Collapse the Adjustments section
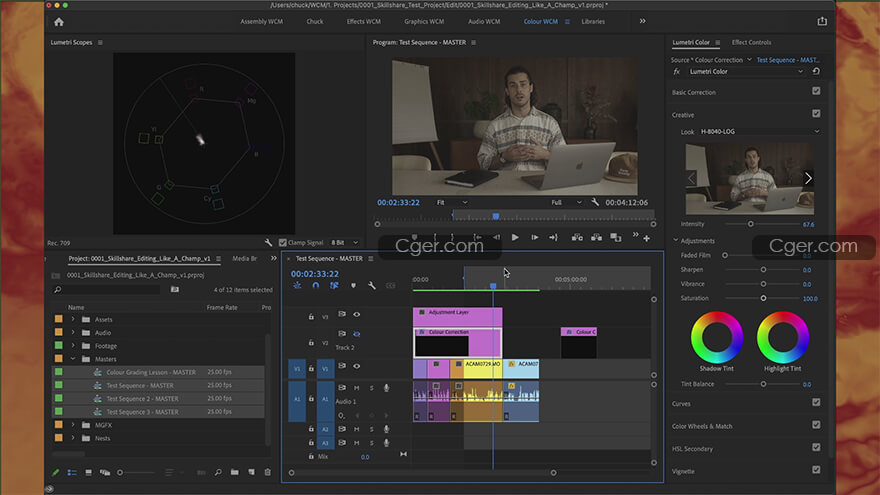 [x=676, y=240]
